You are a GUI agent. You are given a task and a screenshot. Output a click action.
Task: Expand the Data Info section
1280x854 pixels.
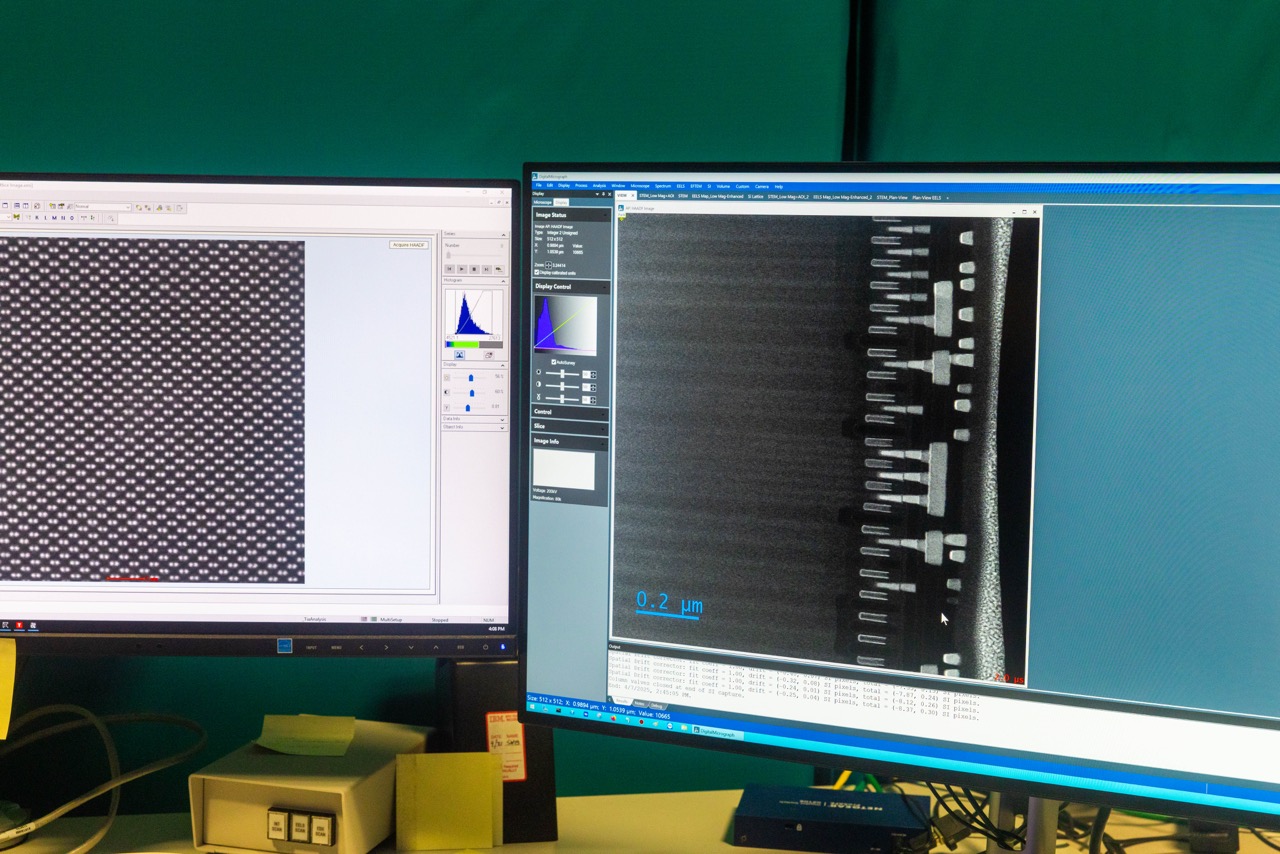474,418
